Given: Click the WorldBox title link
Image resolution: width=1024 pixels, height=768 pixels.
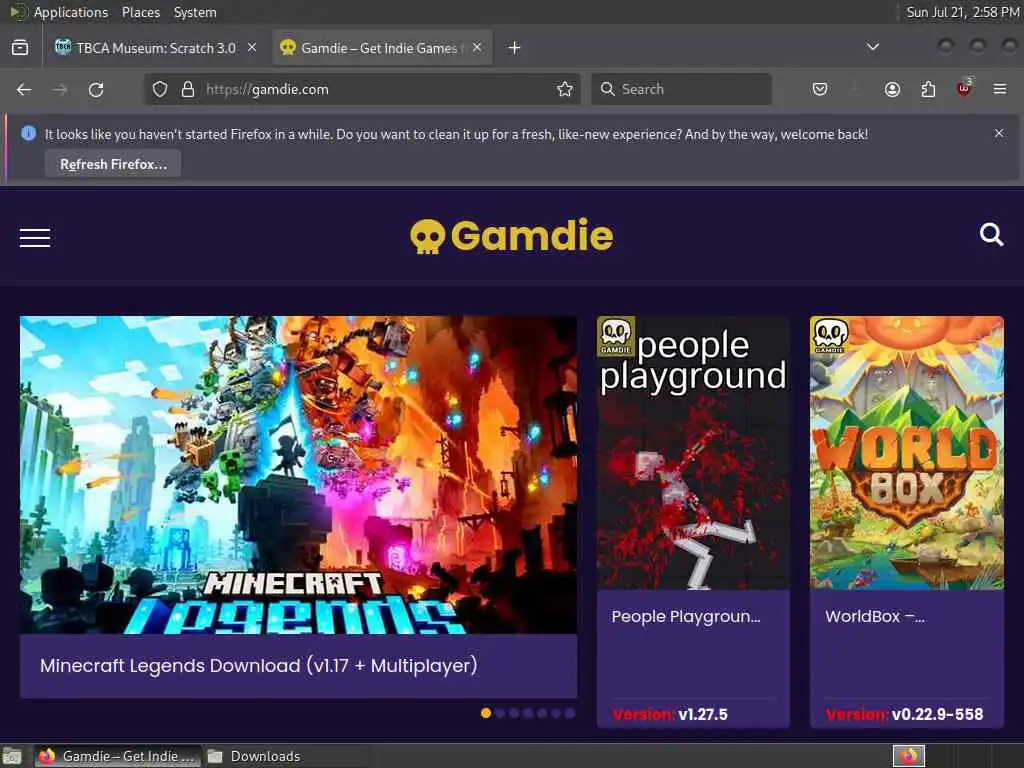Looking at the screenshot, I should (874, 616).
